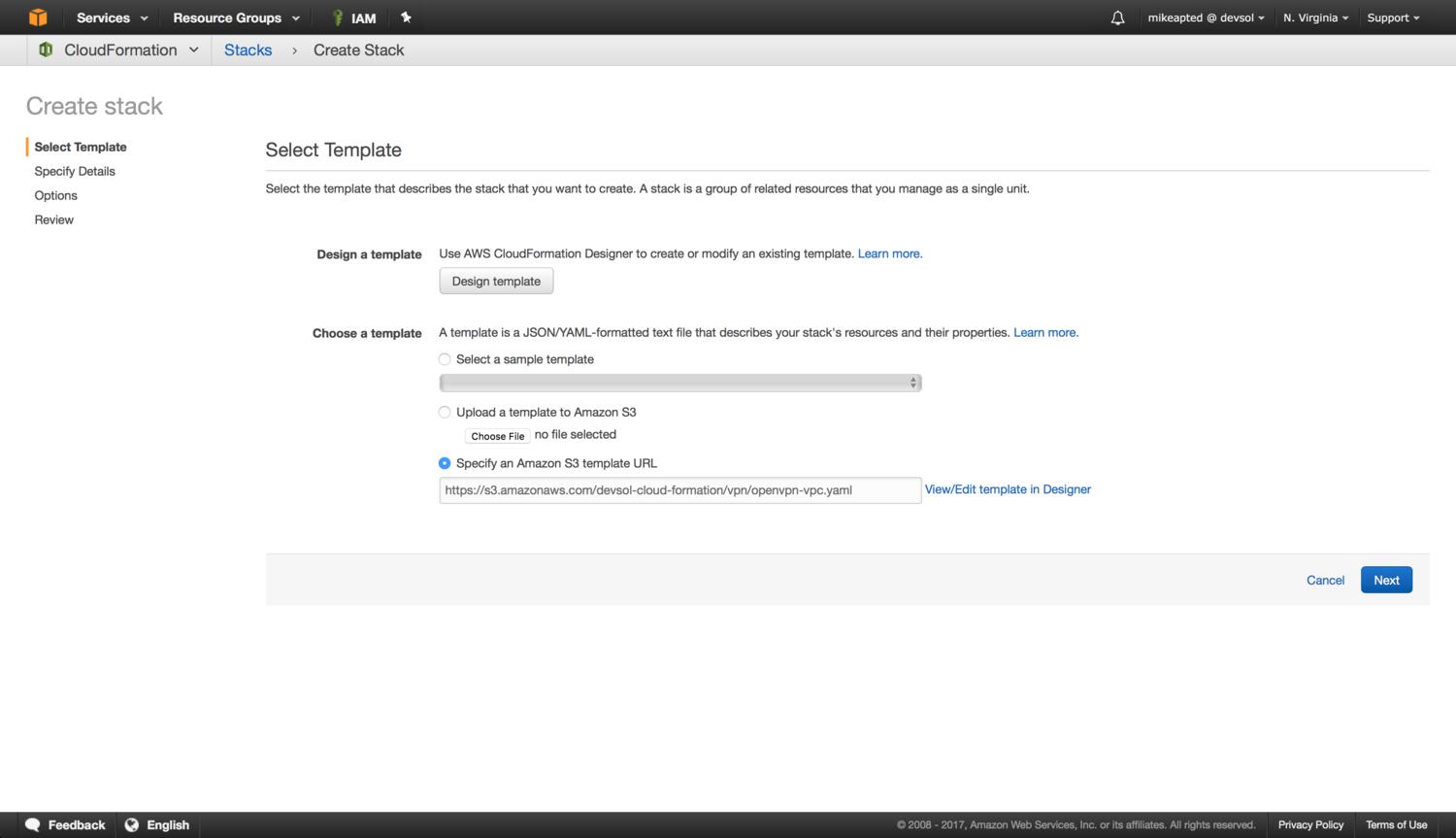Select Specify an Amazon S3 template URL radio
The width and height of the screenshot is (1456, 838).
[445, 463]
